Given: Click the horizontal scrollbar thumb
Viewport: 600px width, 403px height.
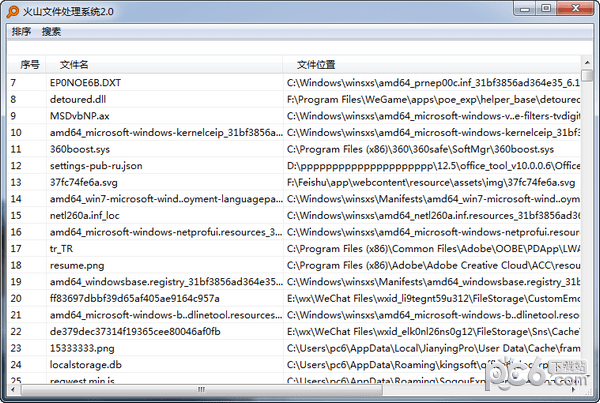Looking at the screenshot, I should pyautogui.click(x=200, y=390).
